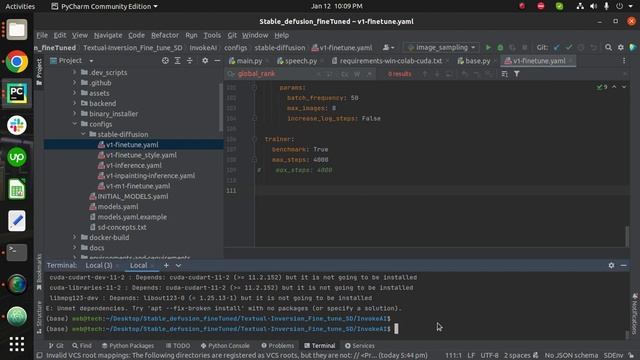Click the No JSON schema status entry
The height and width of the screenshot is (360, 640).
(571, 355)
